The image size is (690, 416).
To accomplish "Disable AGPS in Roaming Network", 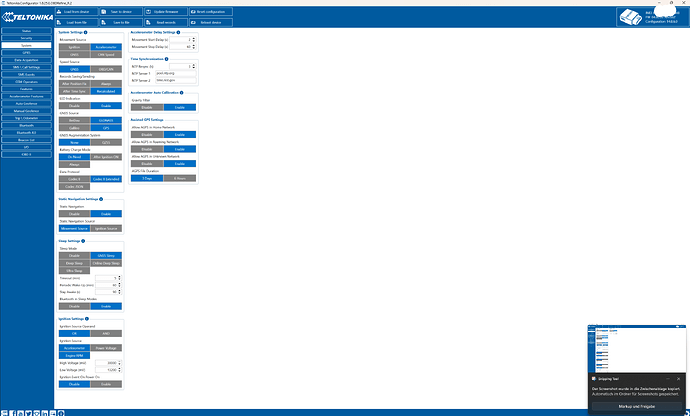I will (147, 149).
